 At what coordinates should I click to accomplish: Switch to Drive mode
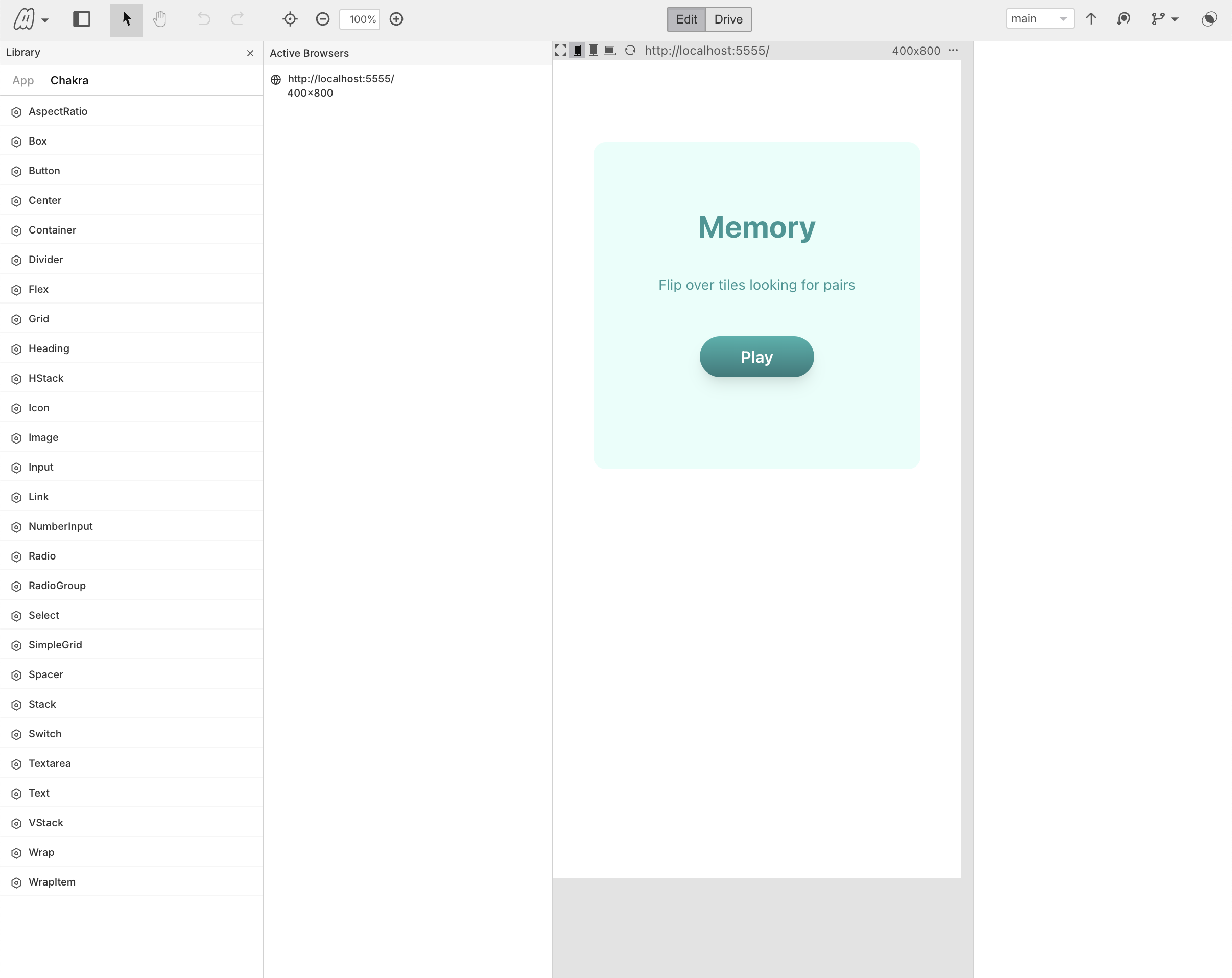coord(728,19)
